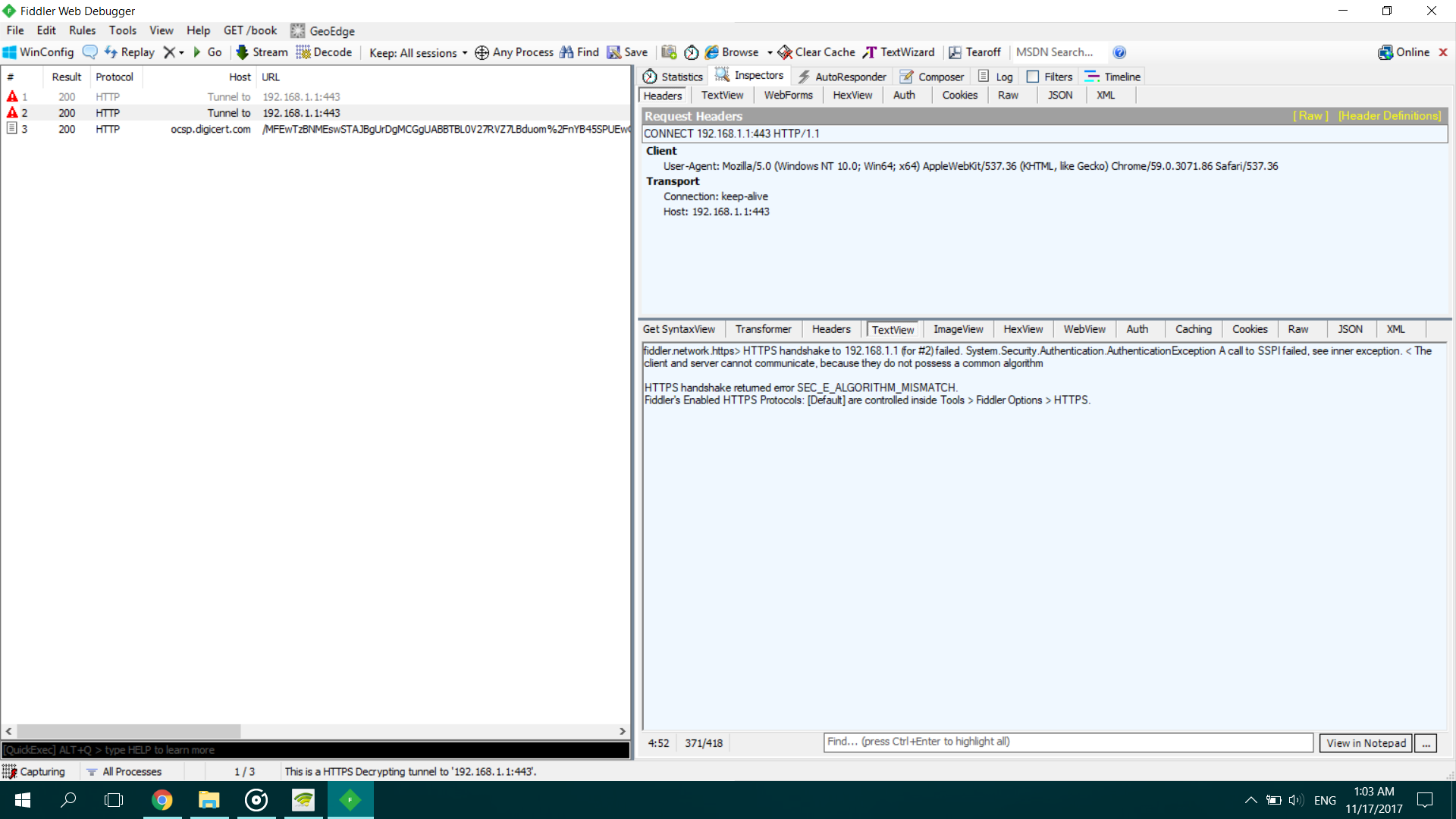Click the Clear Cache icon

[x=785, y=52]
